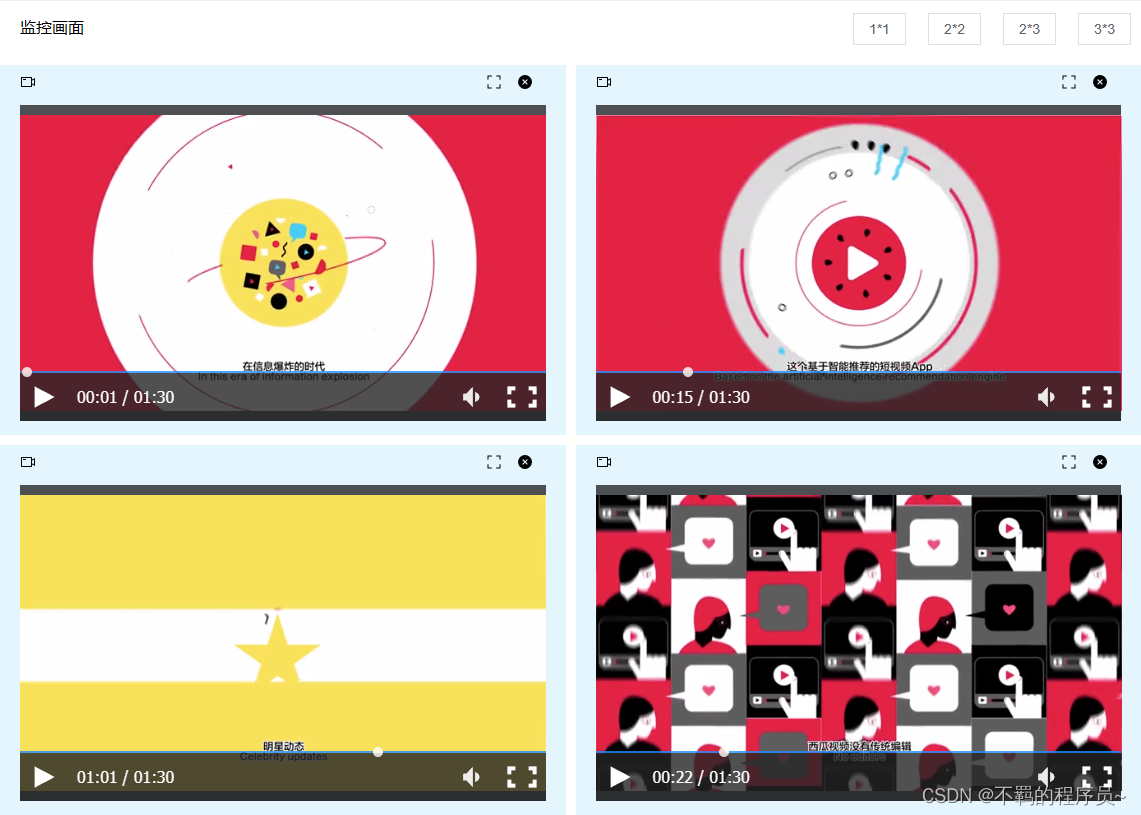Screen dimensions: 1141x815
Task: Click the camera icon on the first monitor panel
Action: 27,81
